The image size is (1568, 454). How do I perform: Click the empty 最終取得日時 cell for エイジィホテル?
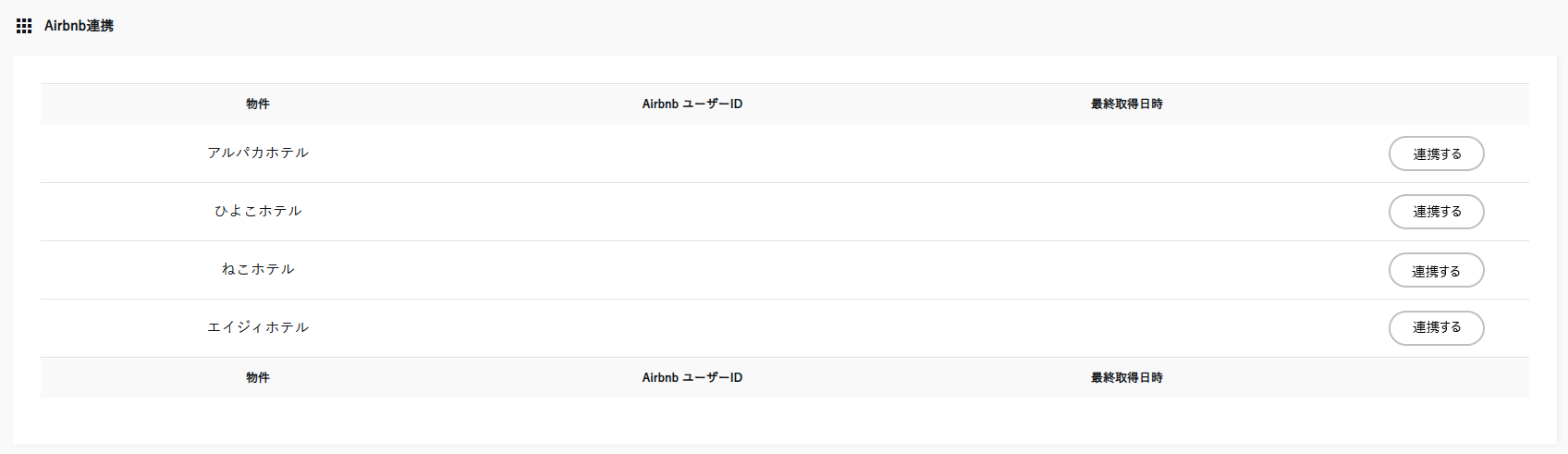pos(1126,328)
